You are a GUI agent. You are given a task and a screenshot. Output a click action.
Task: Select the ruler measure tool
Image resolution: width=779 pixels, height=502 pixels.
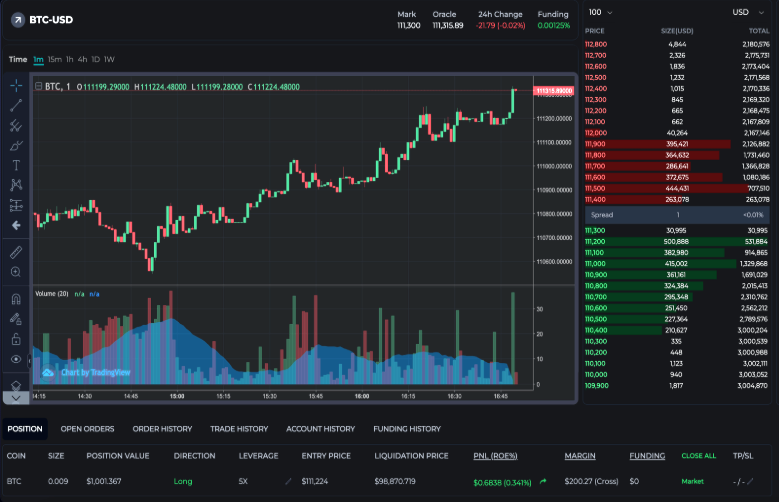[x=16, y=252]
